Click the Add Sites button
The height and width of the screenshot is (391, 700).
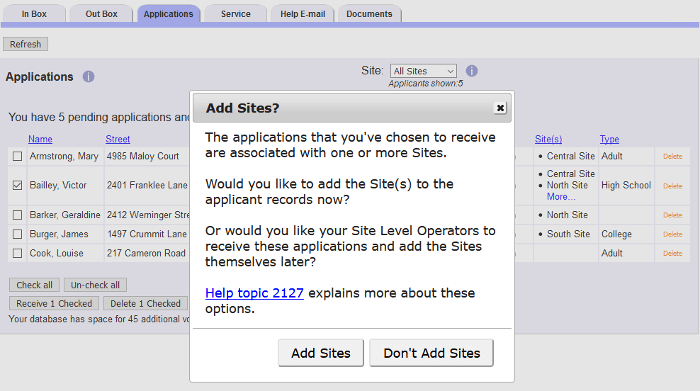(x=321, y=353)
